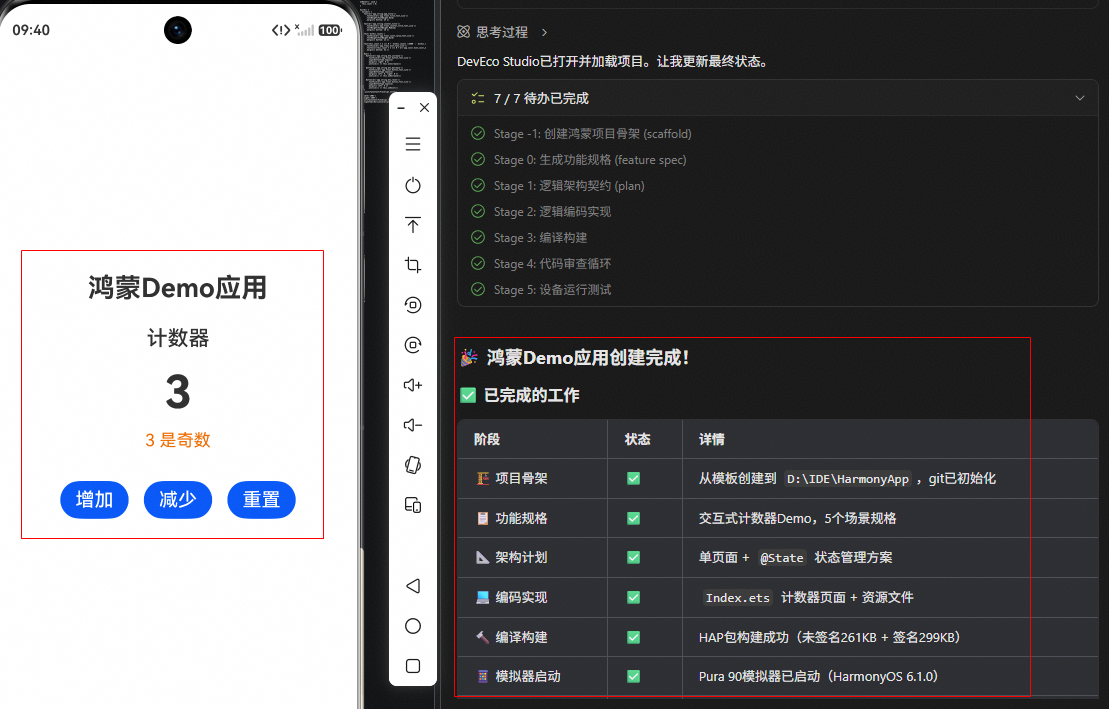Tap the circle Home navigation icon
This screenshot has width=1109, height=709.
(x=413, y=626)
